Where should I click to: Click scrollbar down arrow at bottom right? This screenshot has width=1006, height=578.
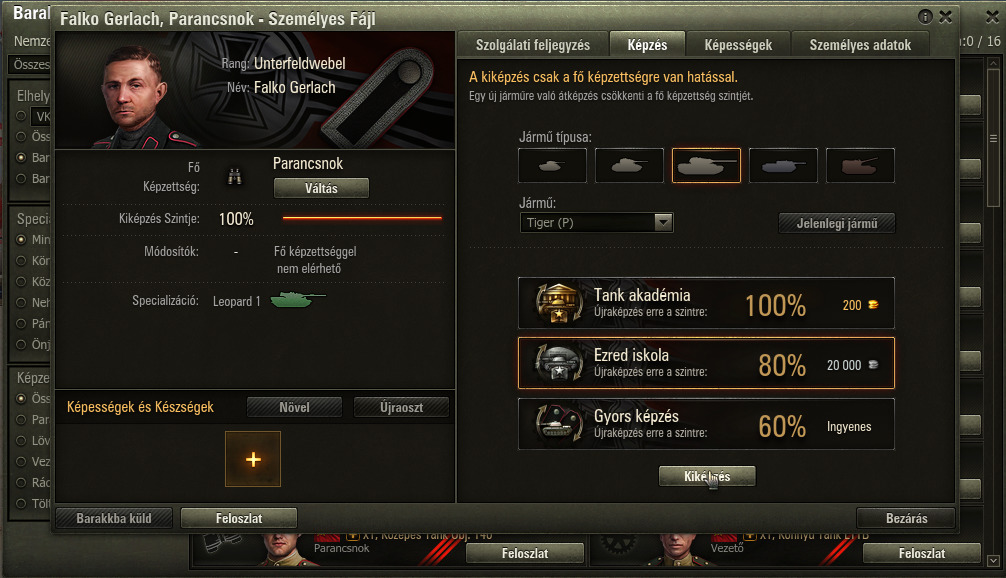point(993,561)
